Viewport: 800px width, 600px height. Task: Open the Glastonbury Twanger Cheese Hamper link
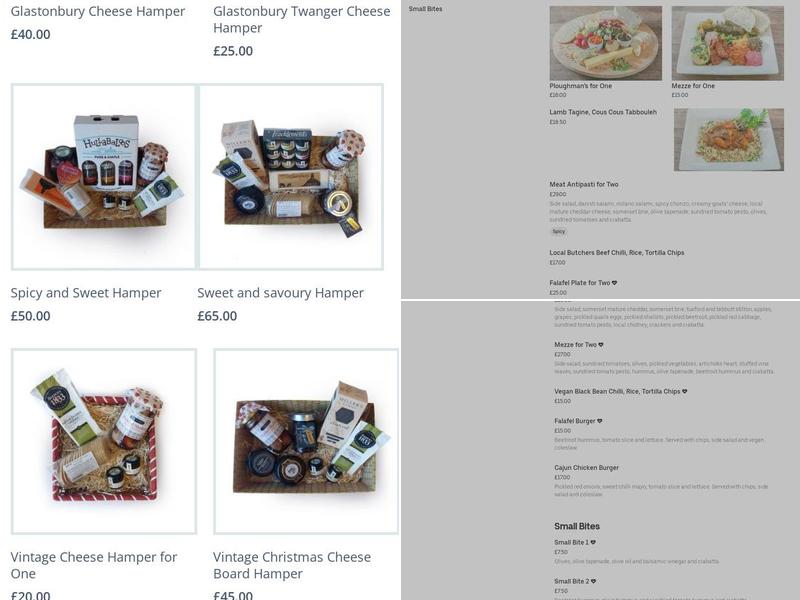pyautogui.click(x=302, y=19)
